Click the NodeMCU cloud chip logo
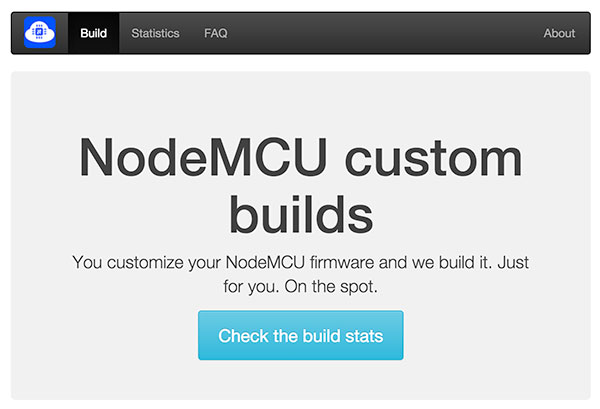600x409 pixels. (41, 33)
